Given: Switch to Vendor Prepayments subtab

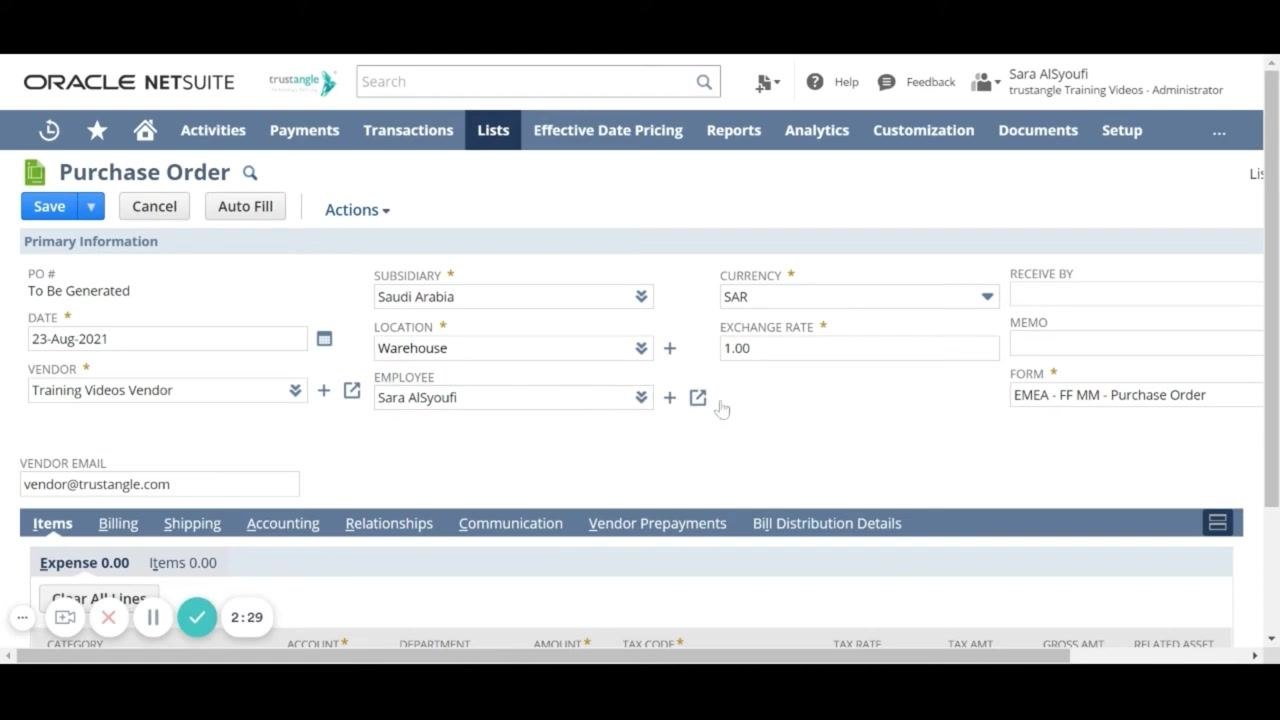Looking at the screenshot, I should [x=657, y=524].
